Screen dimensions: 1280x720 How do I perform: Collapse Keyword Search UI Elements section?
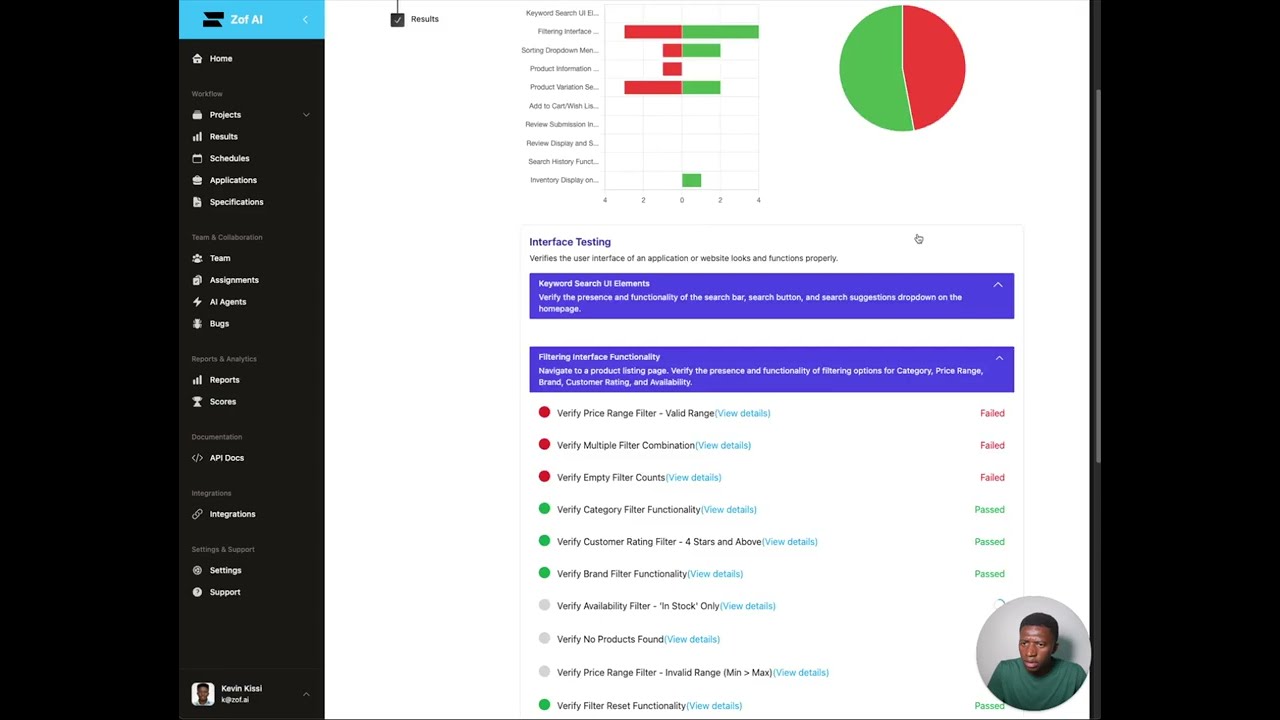coord(998,285)
